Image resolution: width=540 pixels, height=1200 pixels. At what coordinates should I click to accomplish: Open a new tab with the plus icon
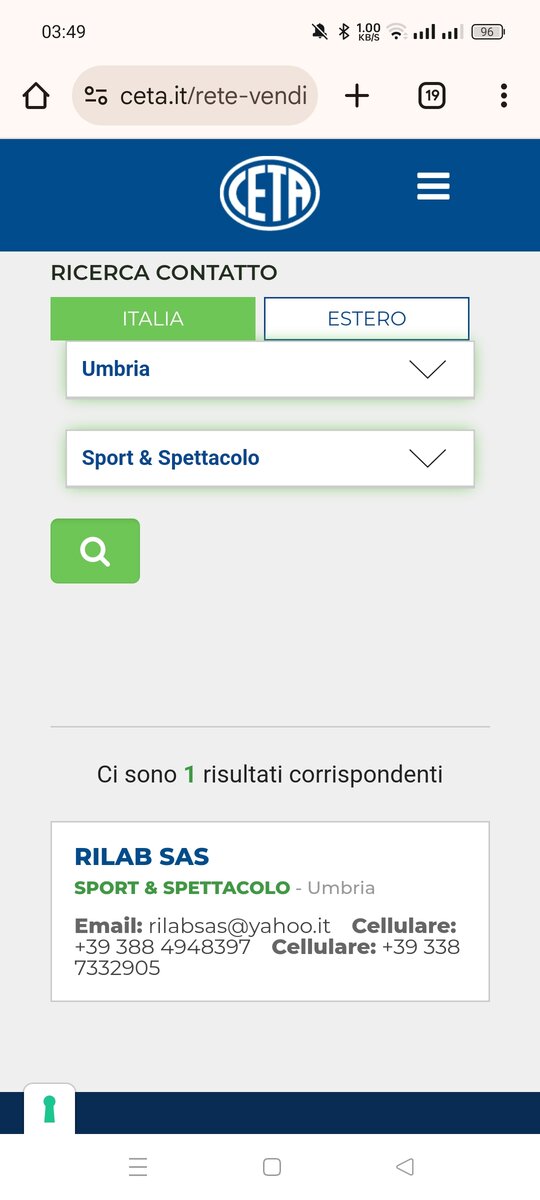[x=357, y=96]
